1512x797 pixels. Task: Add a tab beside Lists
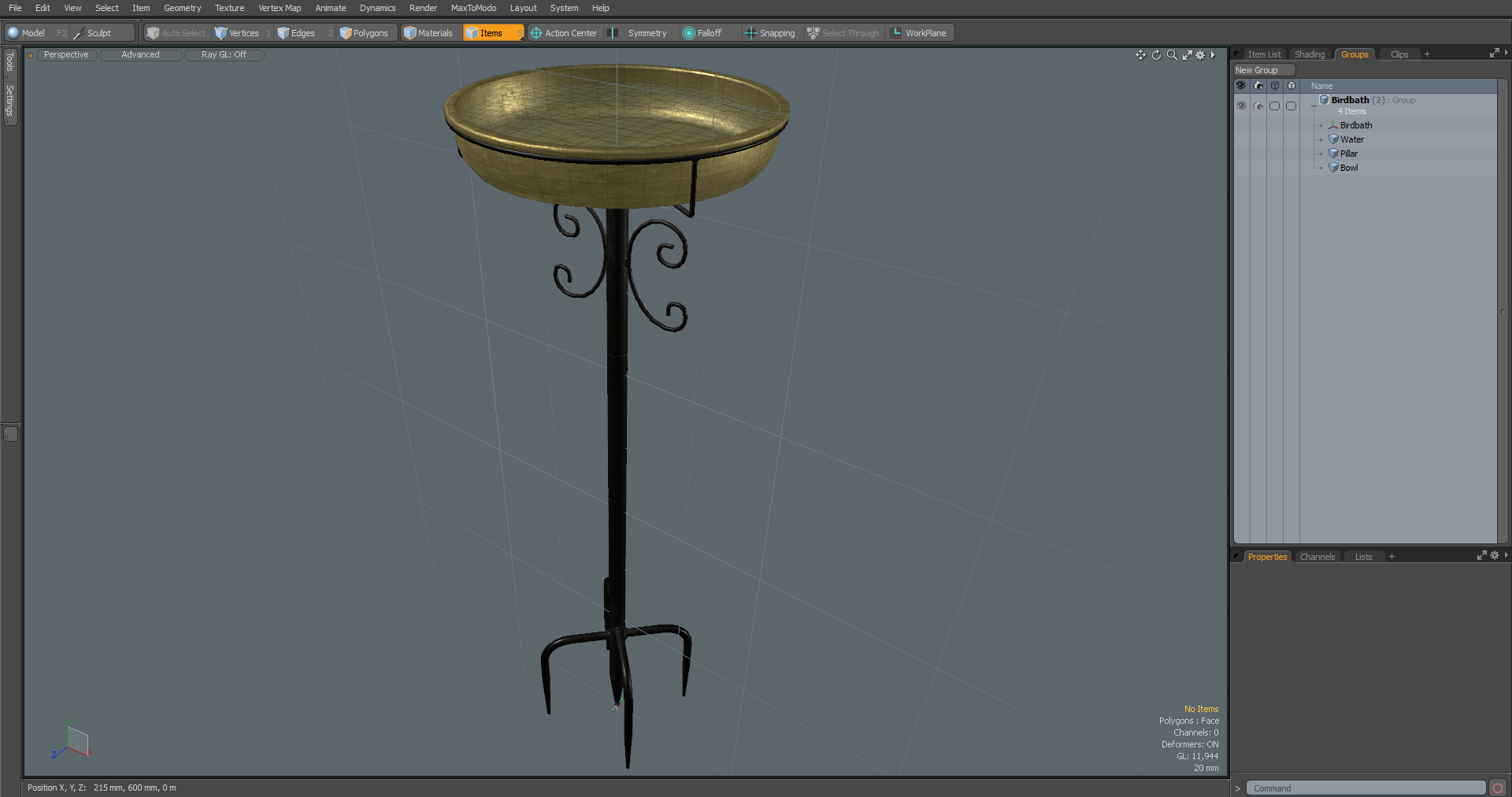tap(1392, 557)
